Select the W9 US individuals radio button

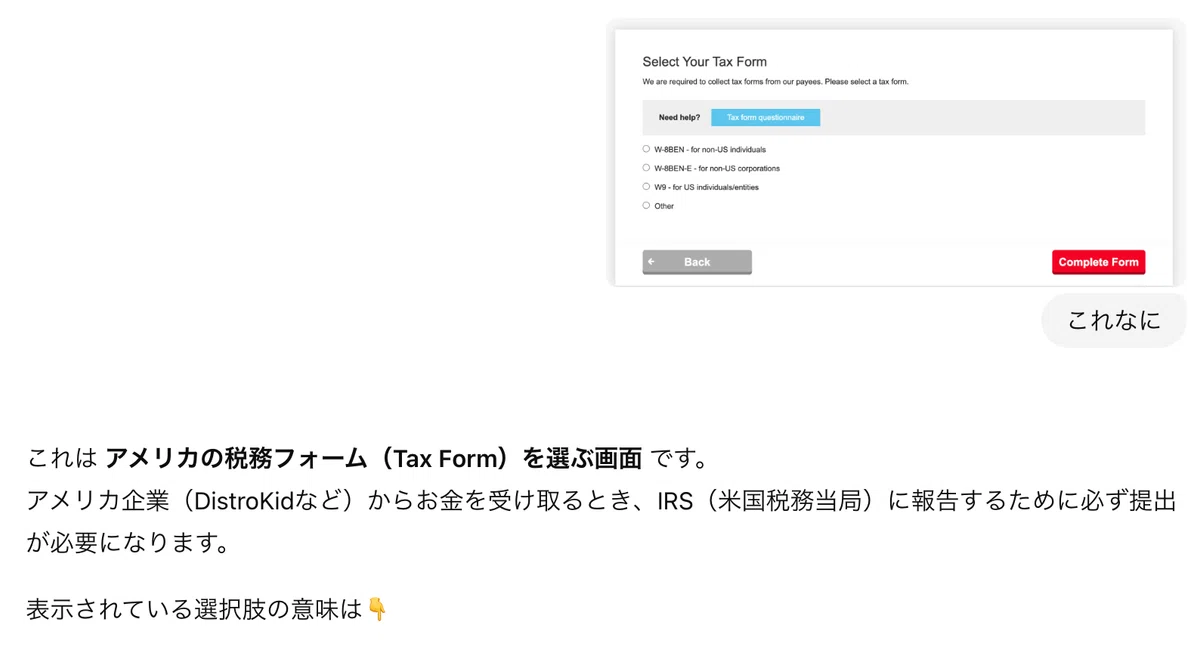click(646, 187)
